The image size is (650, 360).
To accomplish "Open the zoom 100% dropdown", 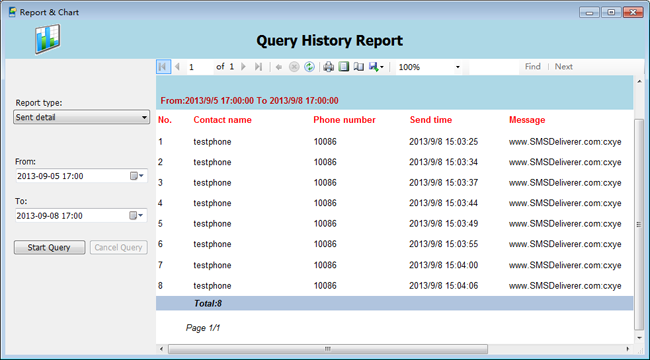I will click(458, 67).
